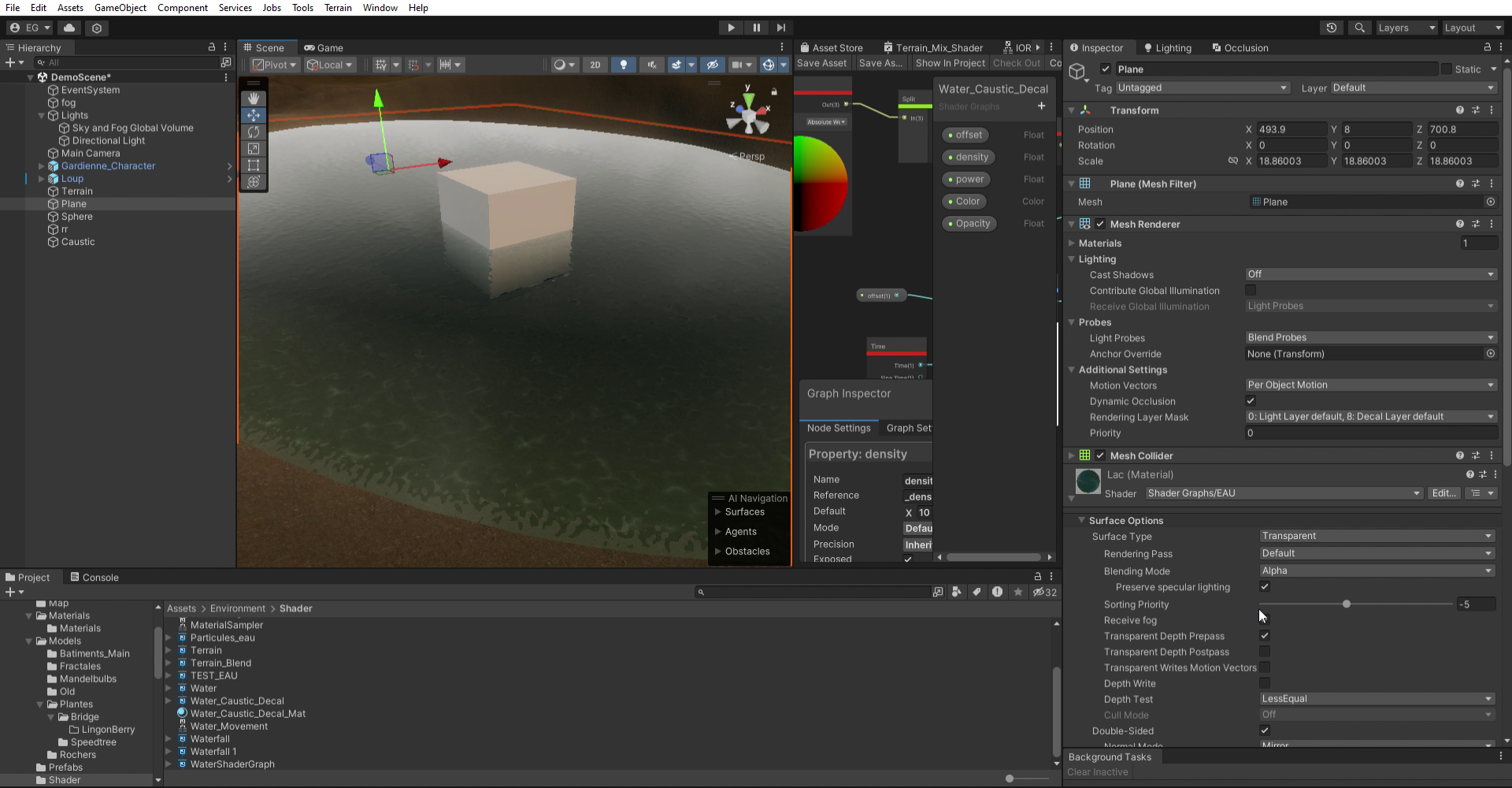The width and height of the screenshot is (1512, 788).
Task: Enable Contribute Global Illumination checkbox
Action: point(1251,291)
